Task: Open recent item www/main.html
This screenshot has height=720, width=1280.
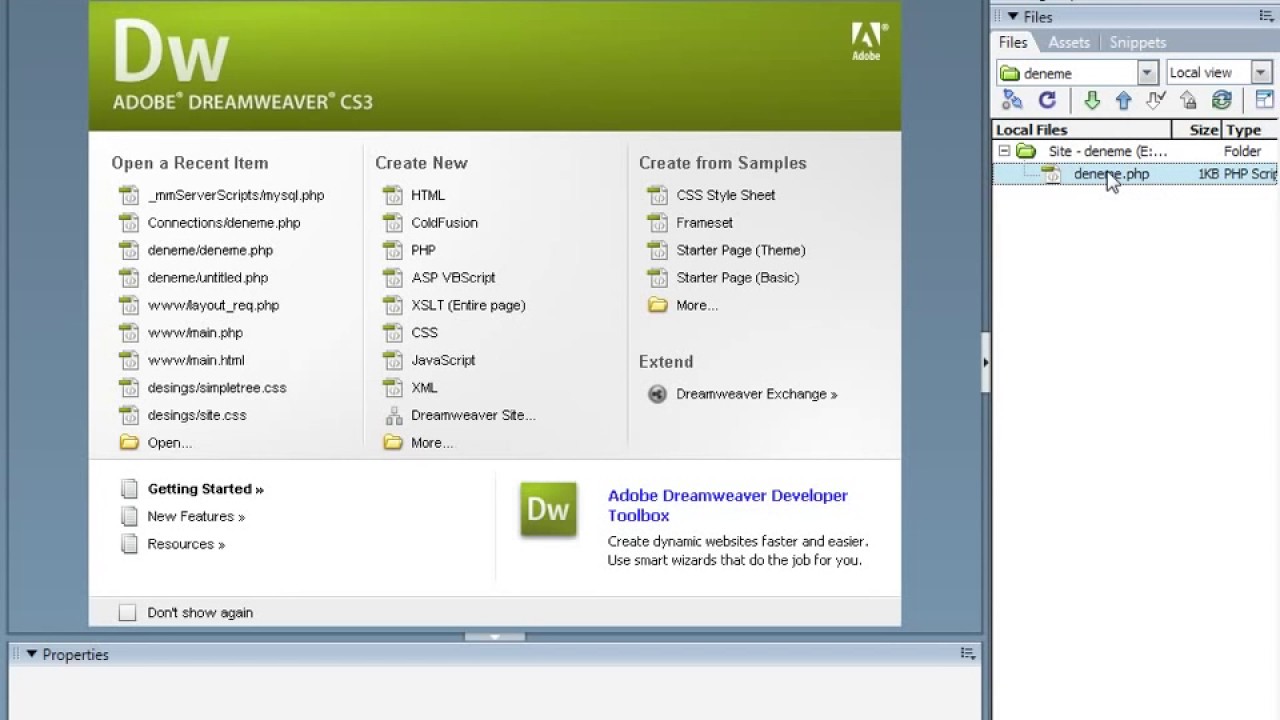Action: point(196,360)
